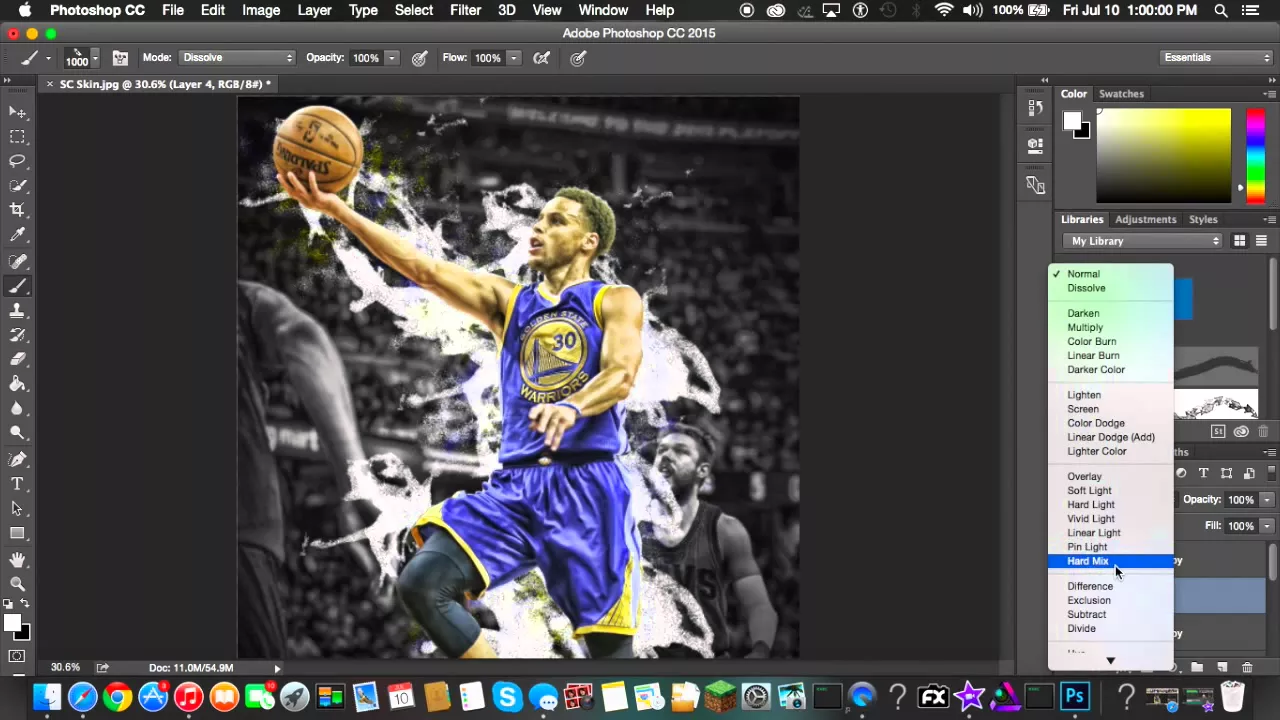
Task: Toggle Quick Mask mode
Action: 17,656
